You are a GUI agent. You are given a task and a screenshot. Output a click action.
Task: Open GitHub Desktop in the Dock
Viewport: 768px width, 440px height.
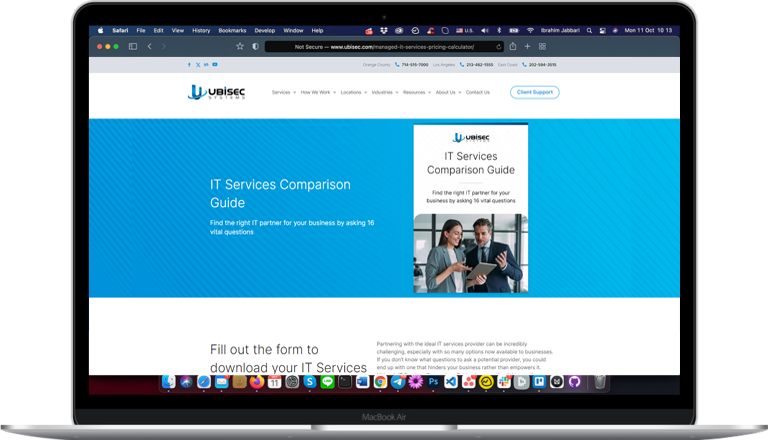pyautogui.click(x=574, y=382)
